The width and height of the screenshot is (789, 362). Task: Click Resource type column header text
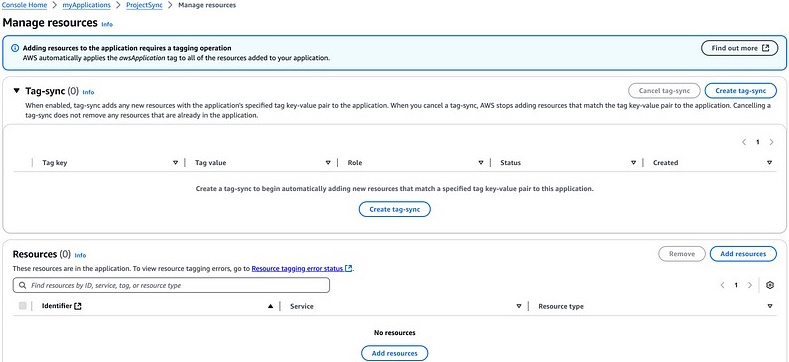tap(561, 306)
